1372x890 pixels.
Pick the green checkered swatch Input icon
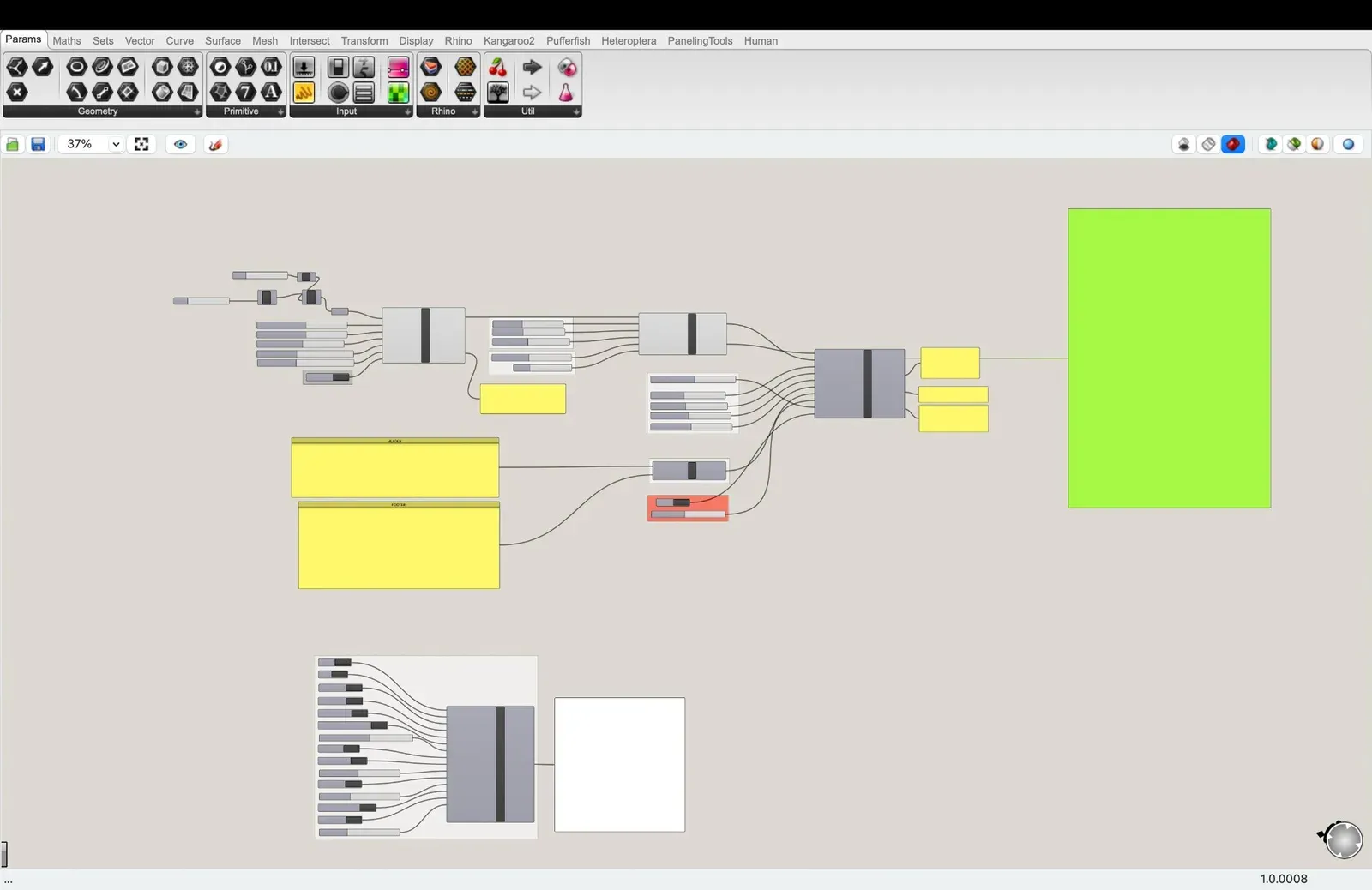coord(399,92)
